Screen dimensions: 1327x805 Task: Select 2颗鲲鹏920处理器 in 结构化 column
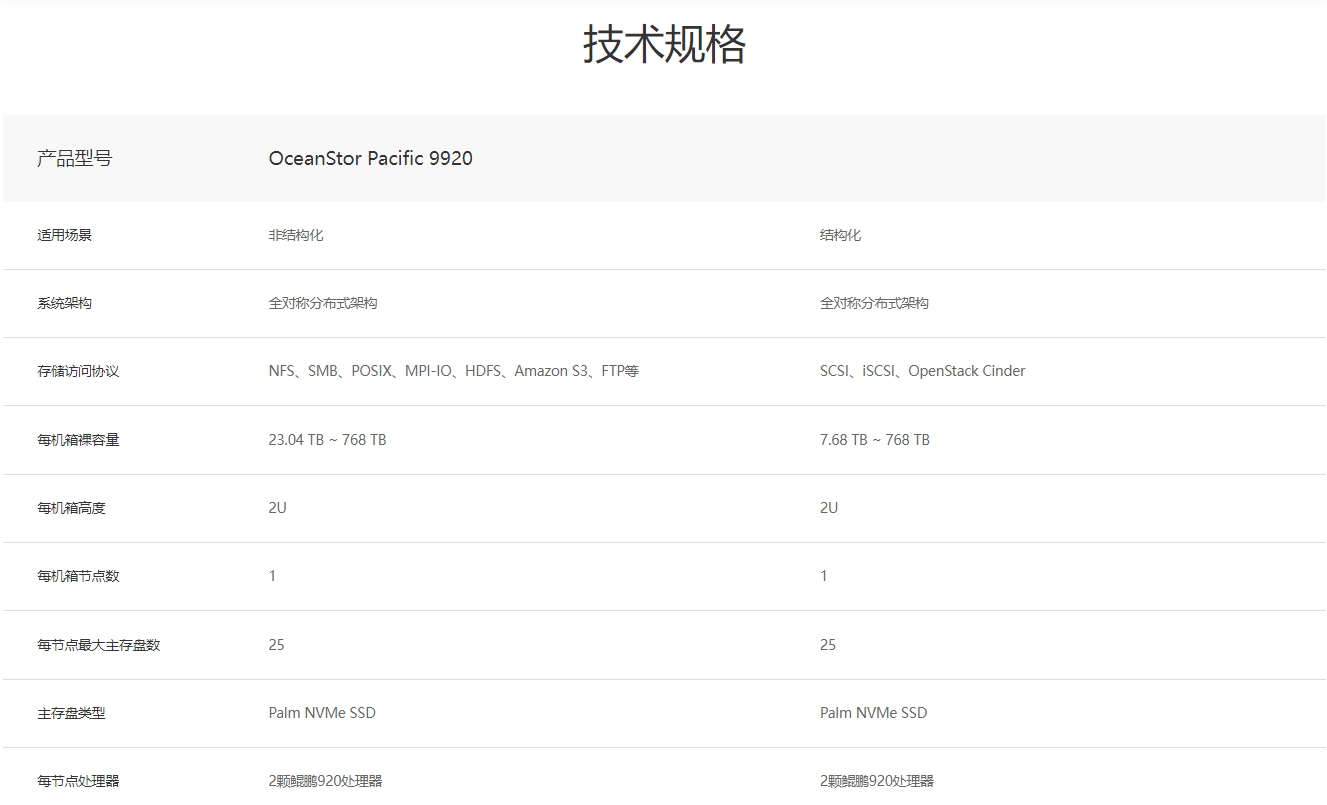[x=877, y=781]
